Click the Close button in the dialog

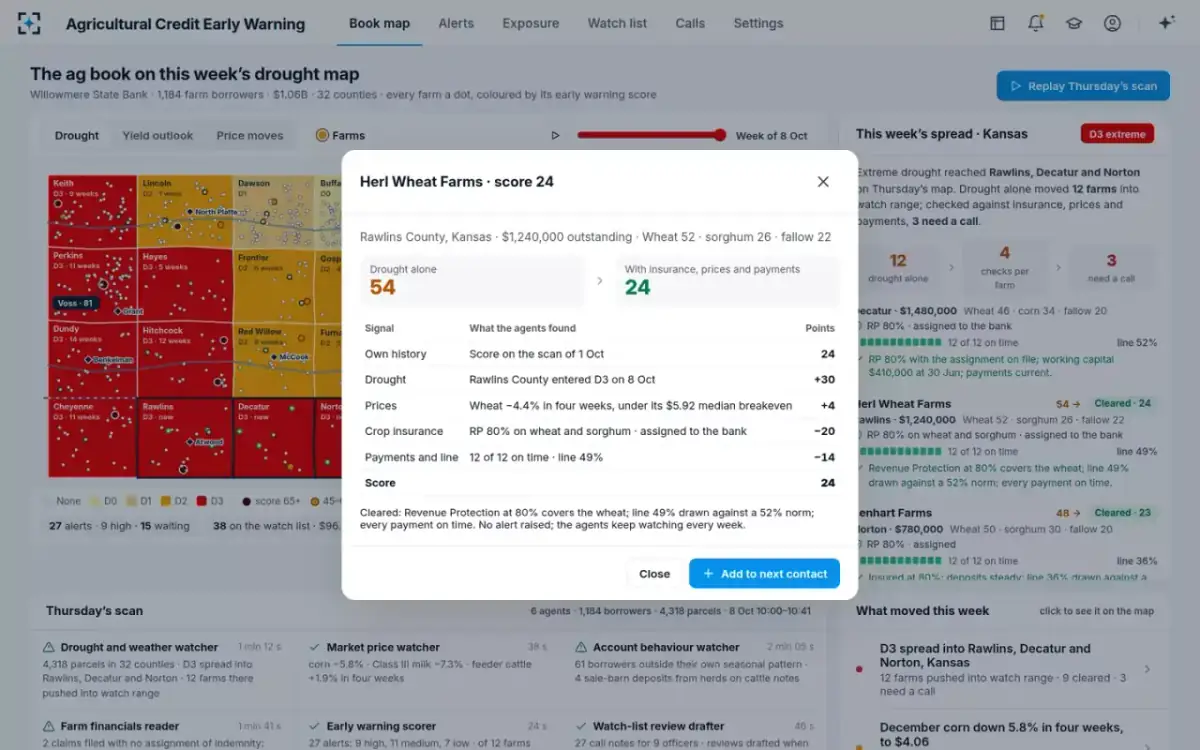[655, 574]
